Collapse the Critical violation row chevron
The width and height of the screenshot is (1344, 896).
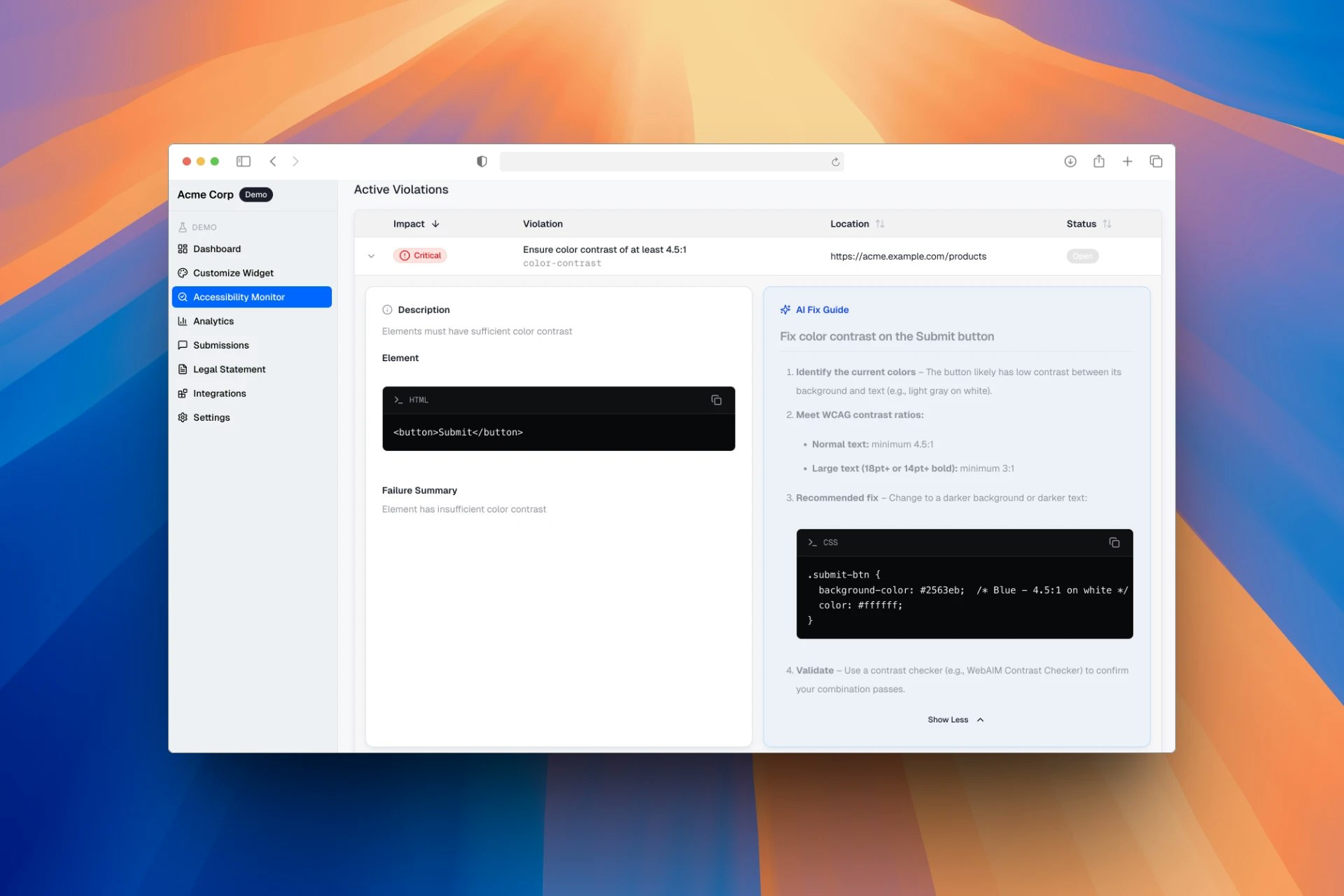click(371, 256)
